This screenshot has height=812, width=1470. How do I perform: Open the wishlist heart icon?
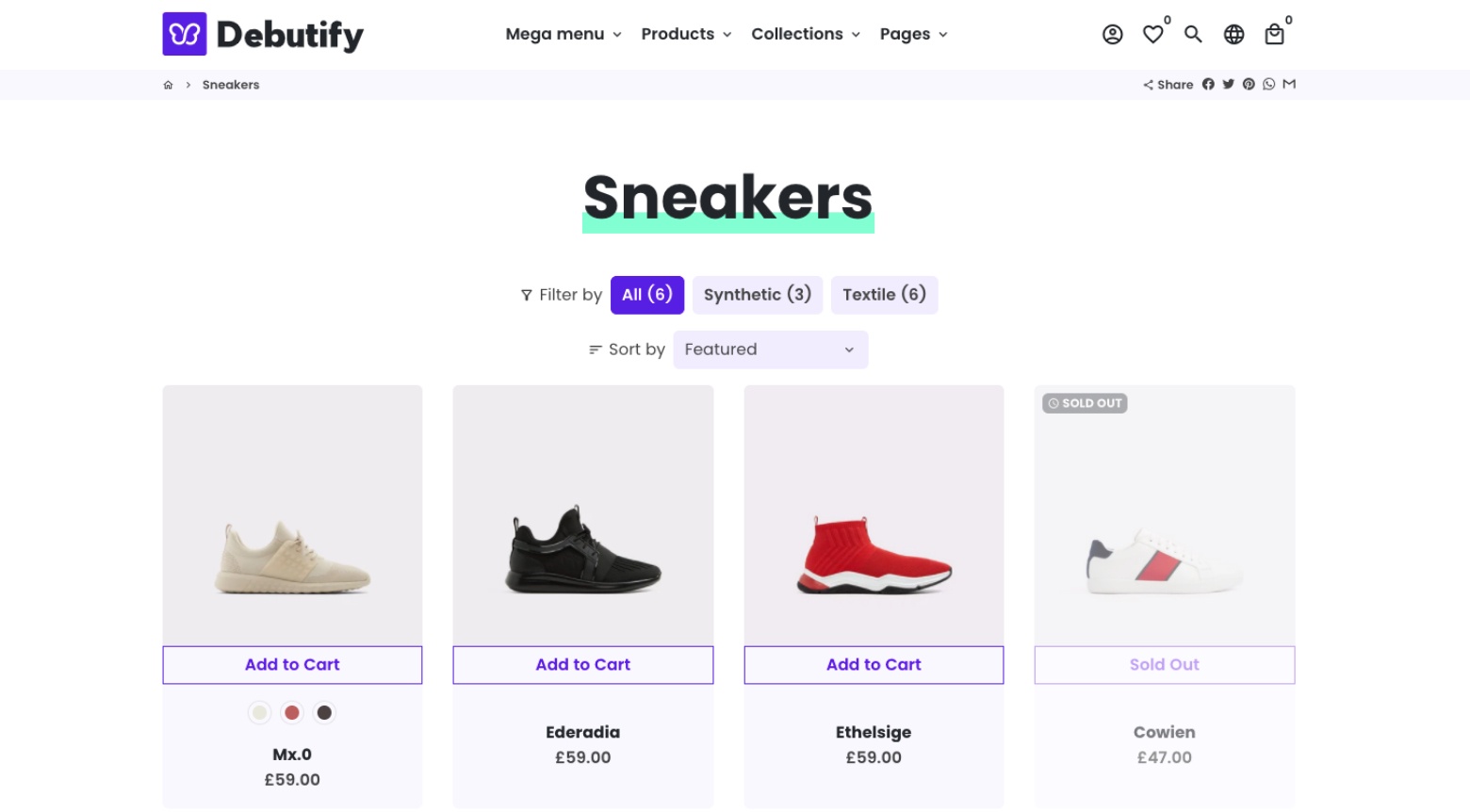tap(1152, 35)
